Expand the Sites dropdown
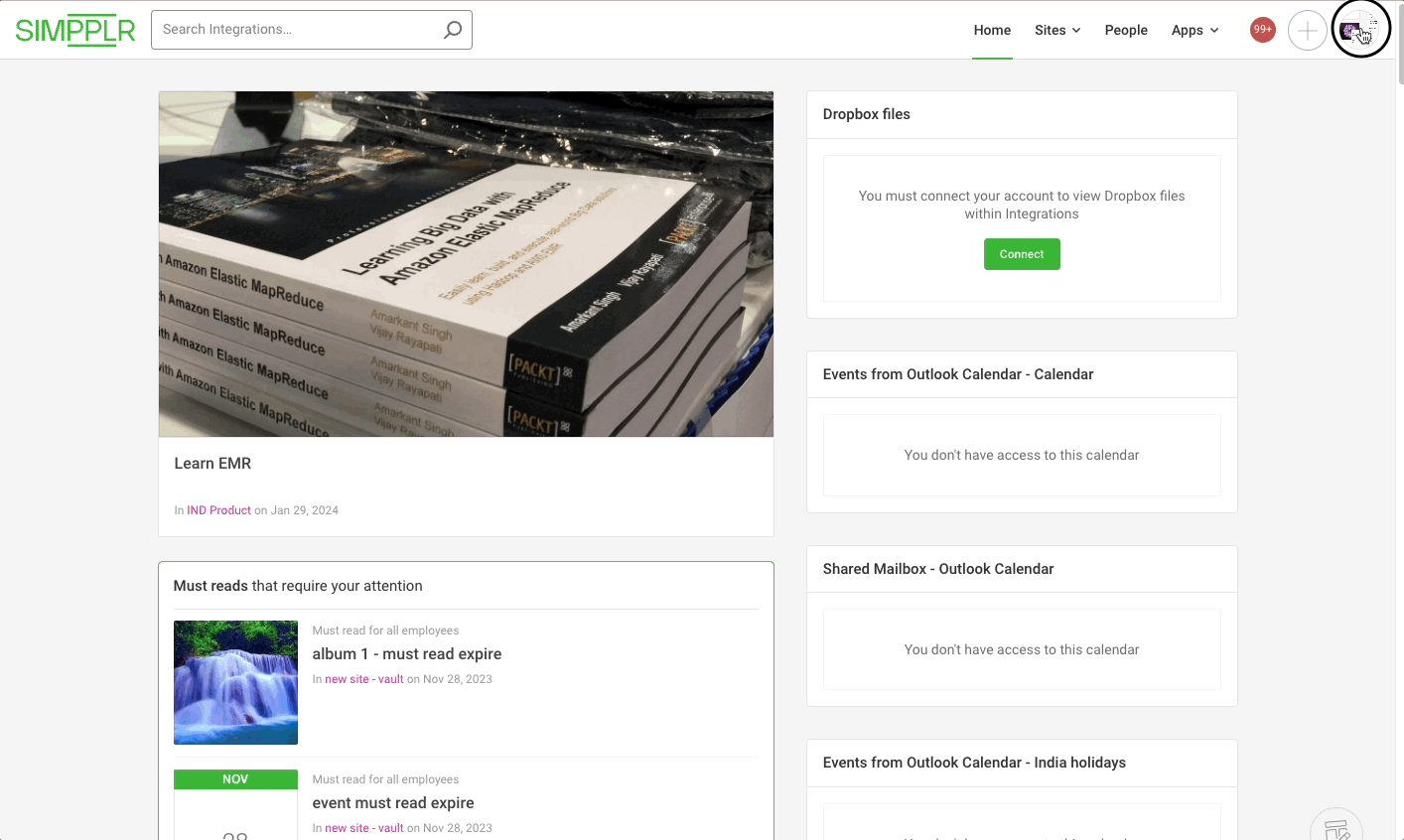 point(1056,30)
